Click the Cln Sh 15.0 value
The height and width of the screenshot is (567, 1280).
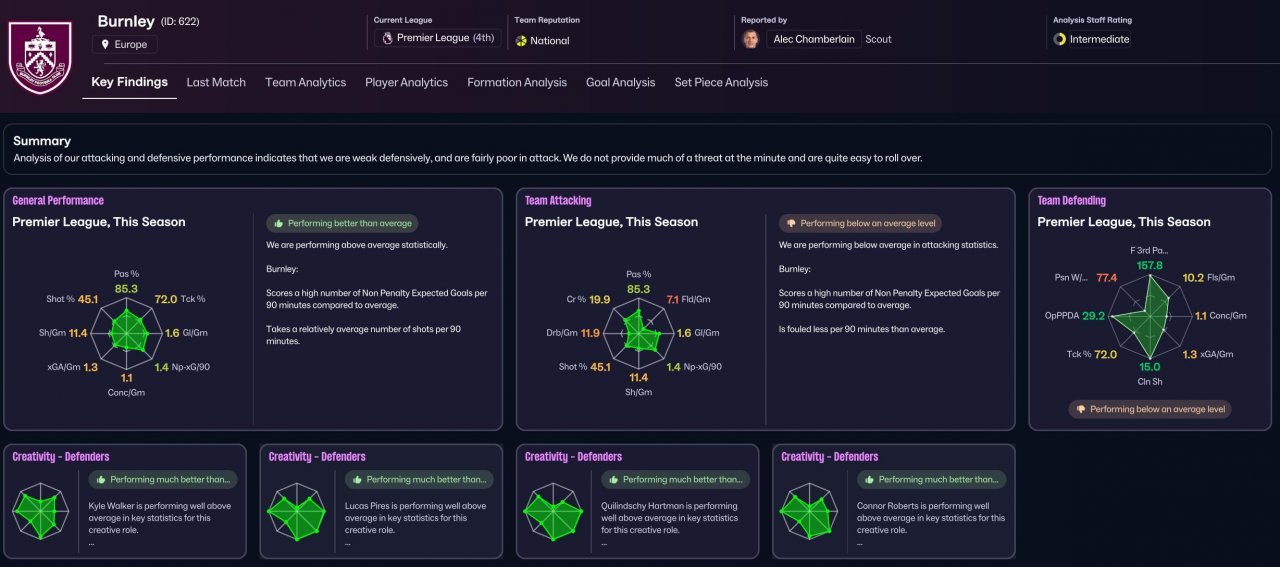1150,367
